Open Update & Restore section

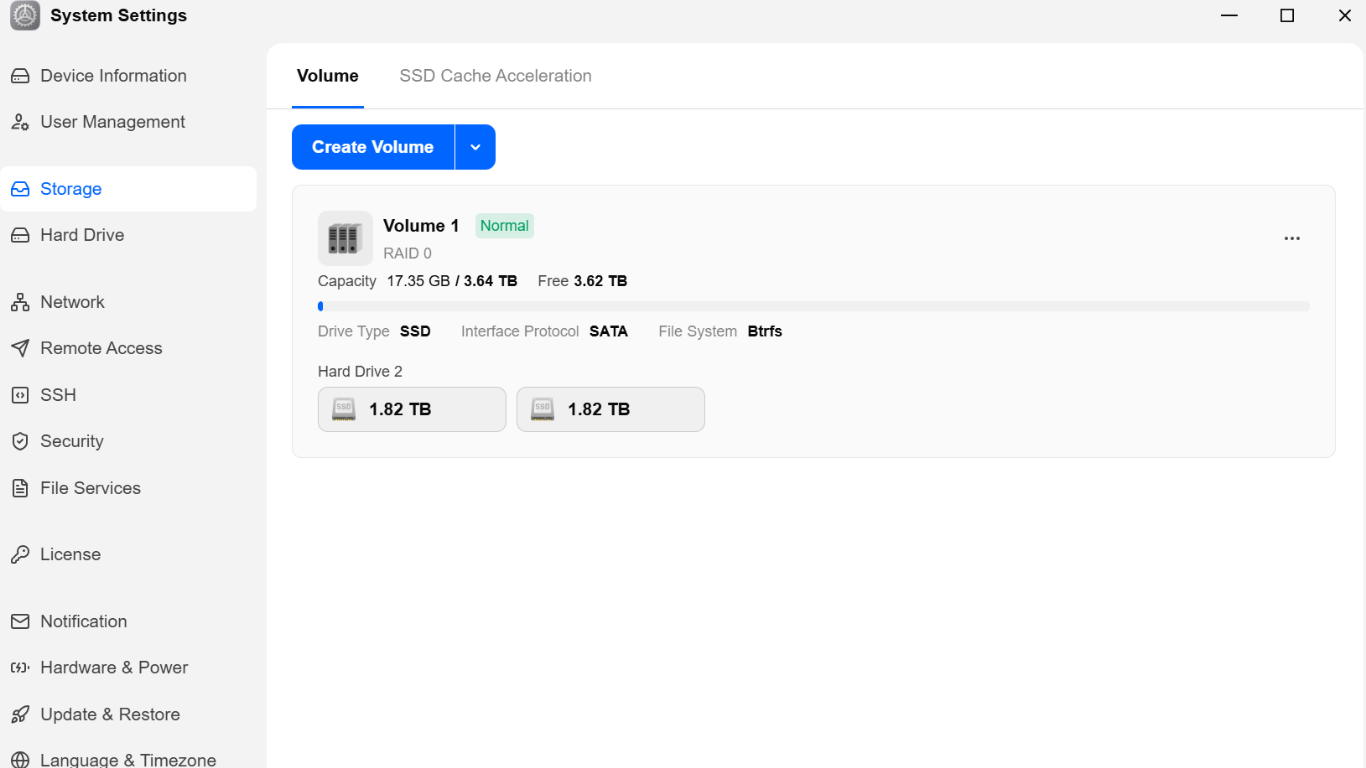click(128, 714)
